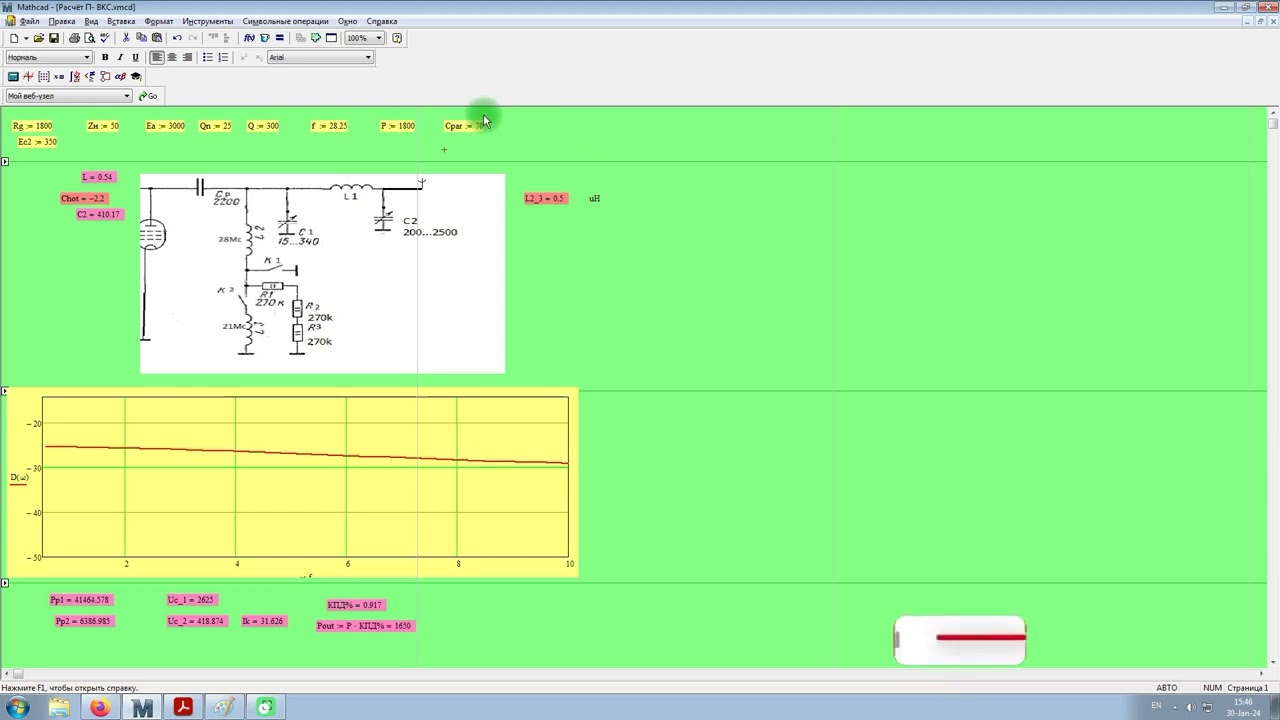Print the worksheet using printer icon
This screenshot has width=1280, height=720.
[74, 38]
